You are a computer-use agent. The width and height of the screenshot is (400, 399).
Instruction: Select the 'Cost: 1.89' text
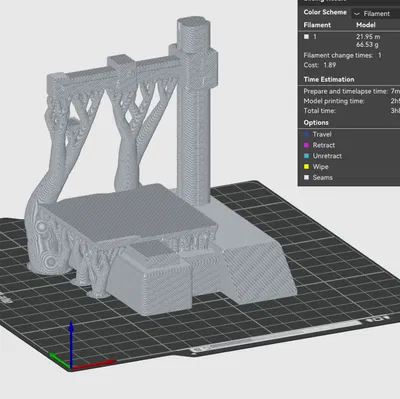(x=320, y=65)
